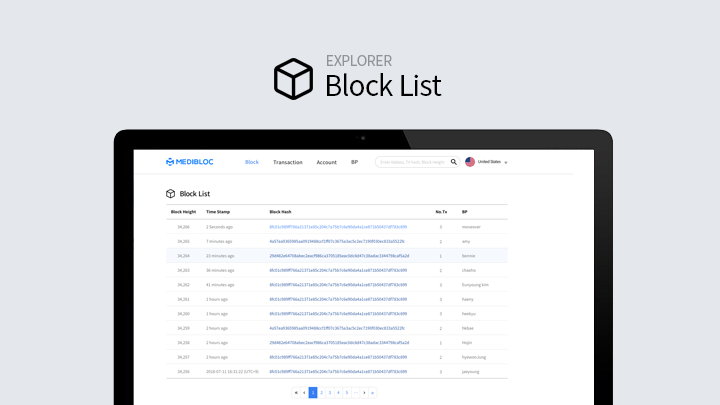This screenshot has height=405, width=720.
Task: Click block height 34,256
Action: pos(183,371)
